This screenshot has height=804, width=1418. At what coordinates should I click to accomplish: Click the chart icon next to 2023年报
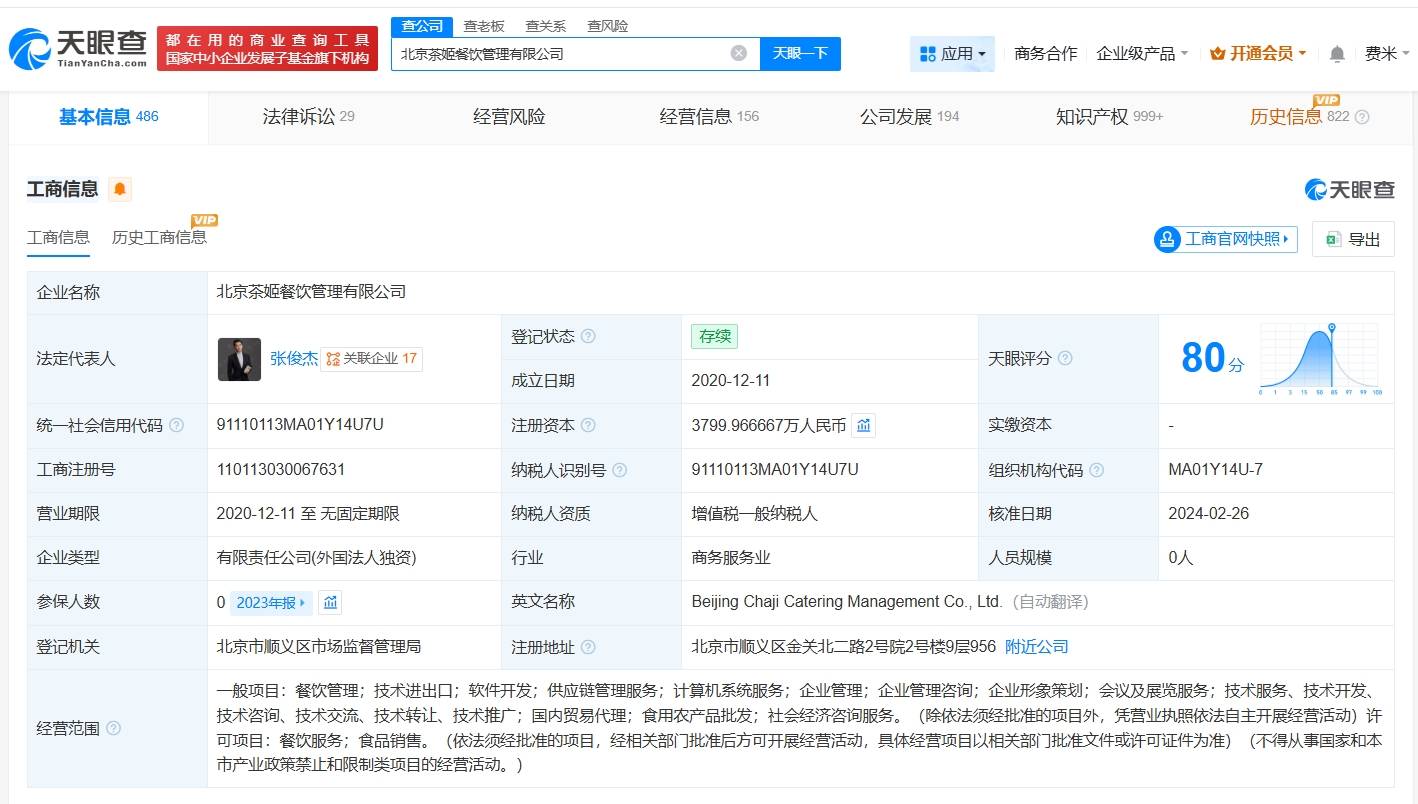coord(329,602)
